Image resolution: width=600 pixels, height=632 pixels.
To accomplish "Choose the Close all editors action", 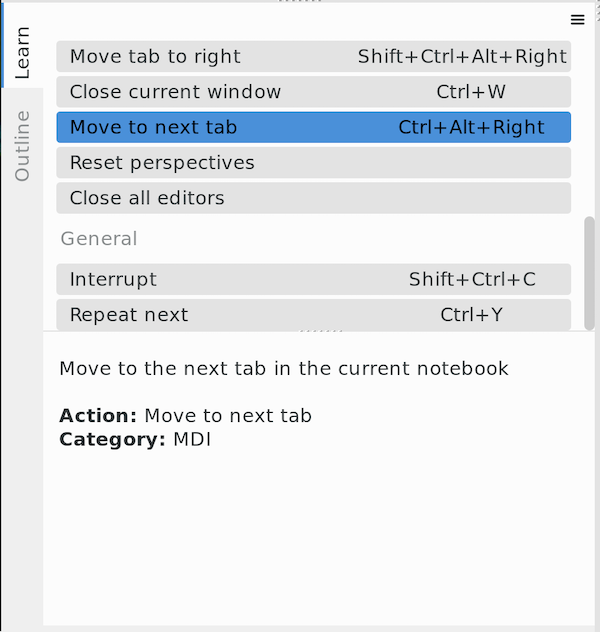I will 147,197.
